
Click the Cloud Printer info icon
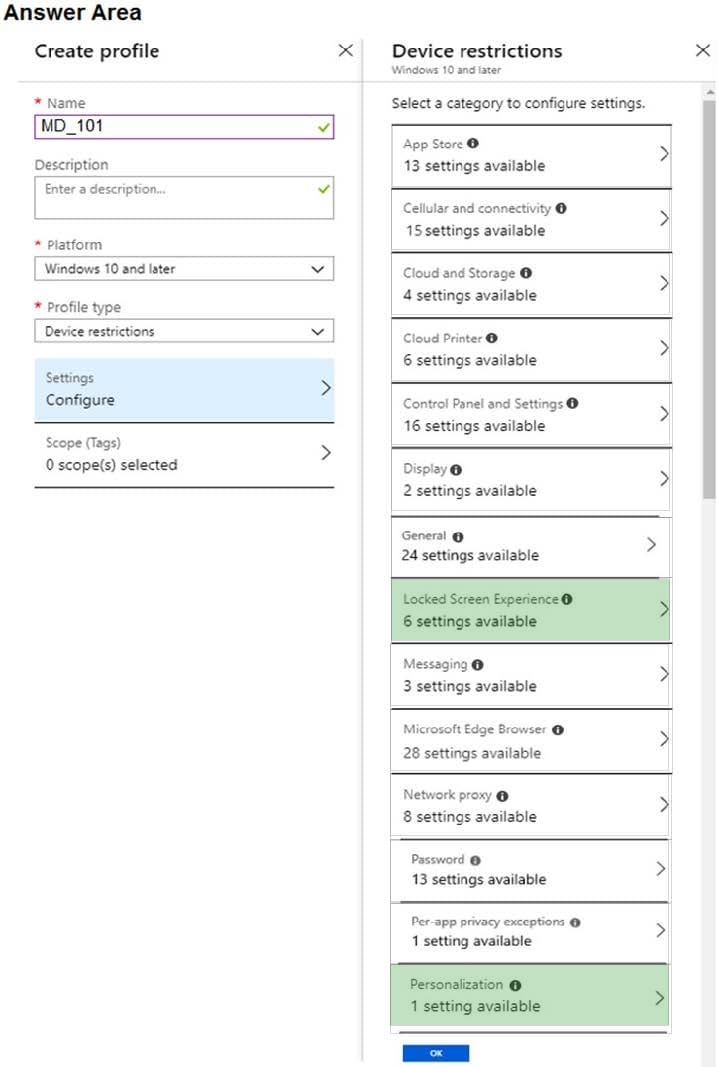(492, 338)
